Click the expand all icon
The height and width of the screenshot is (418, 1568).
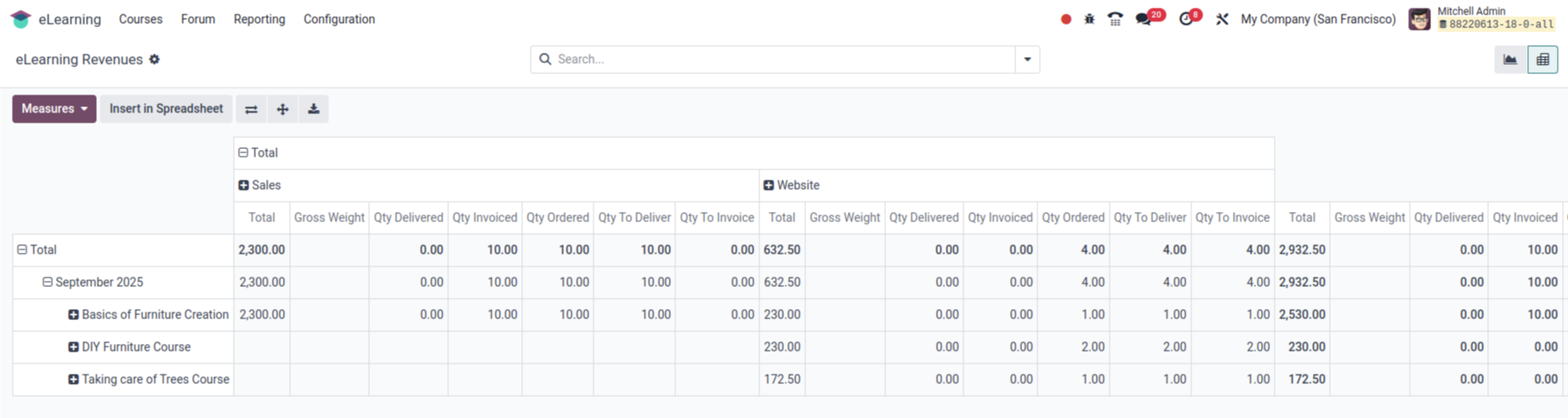point(282,109)
